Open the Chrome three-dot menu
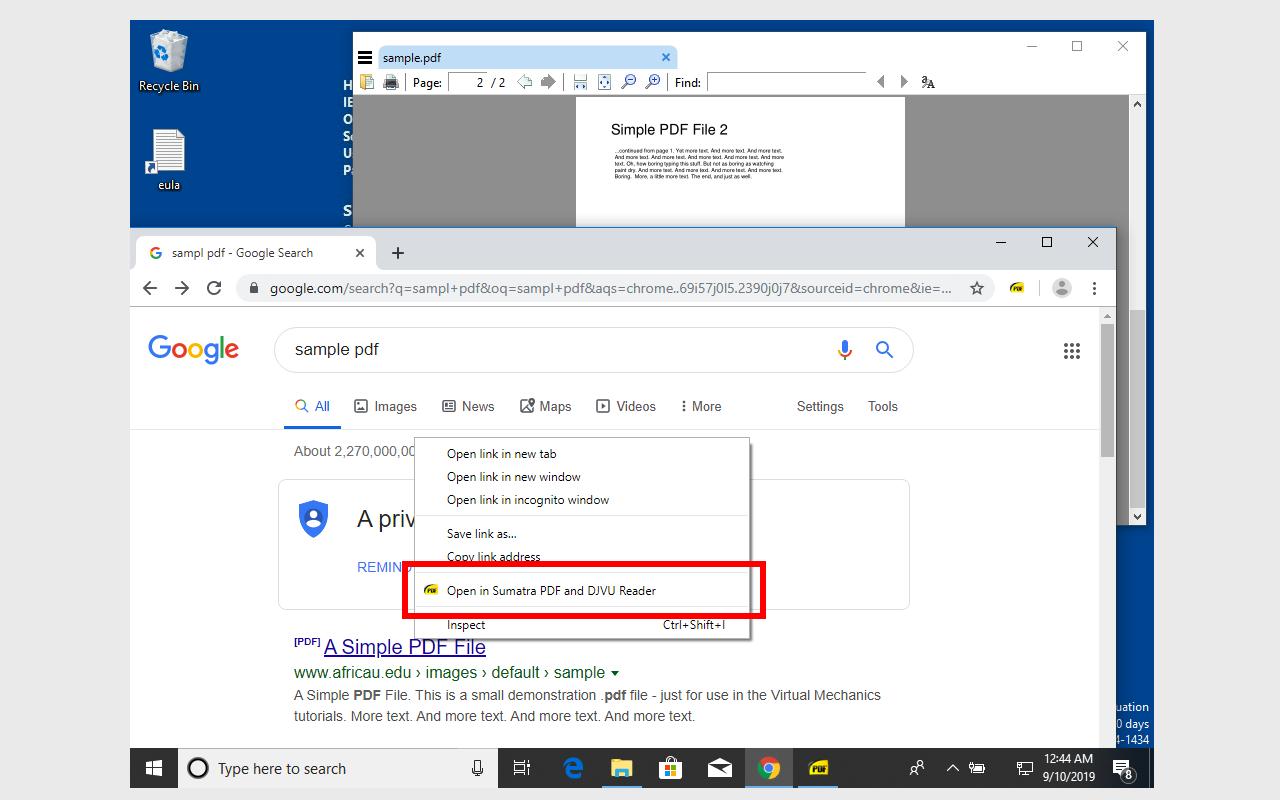The image size is (1280, 800). 1094,288
